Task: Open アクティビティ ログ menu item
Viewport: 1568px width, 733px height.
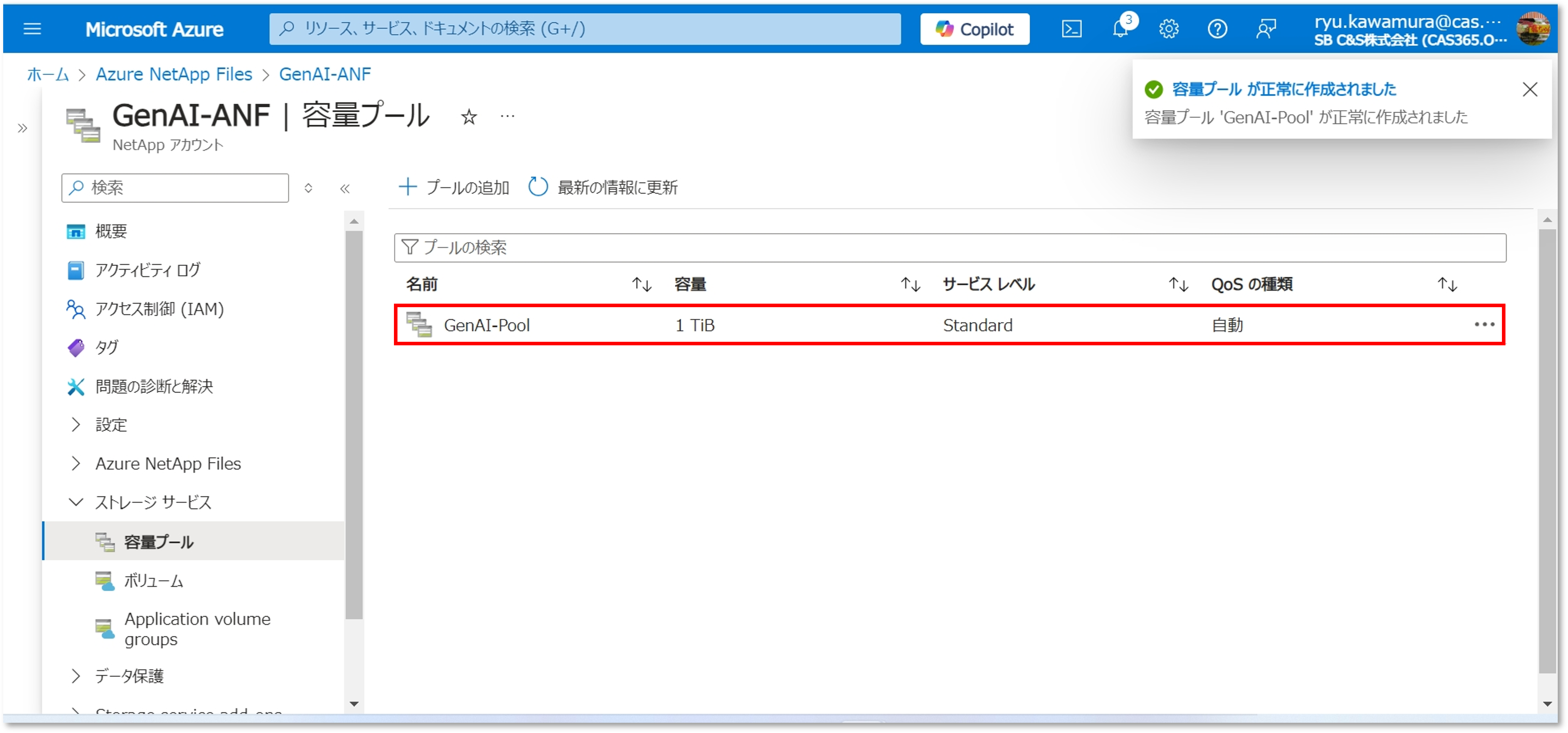Action: coord(147,270)
